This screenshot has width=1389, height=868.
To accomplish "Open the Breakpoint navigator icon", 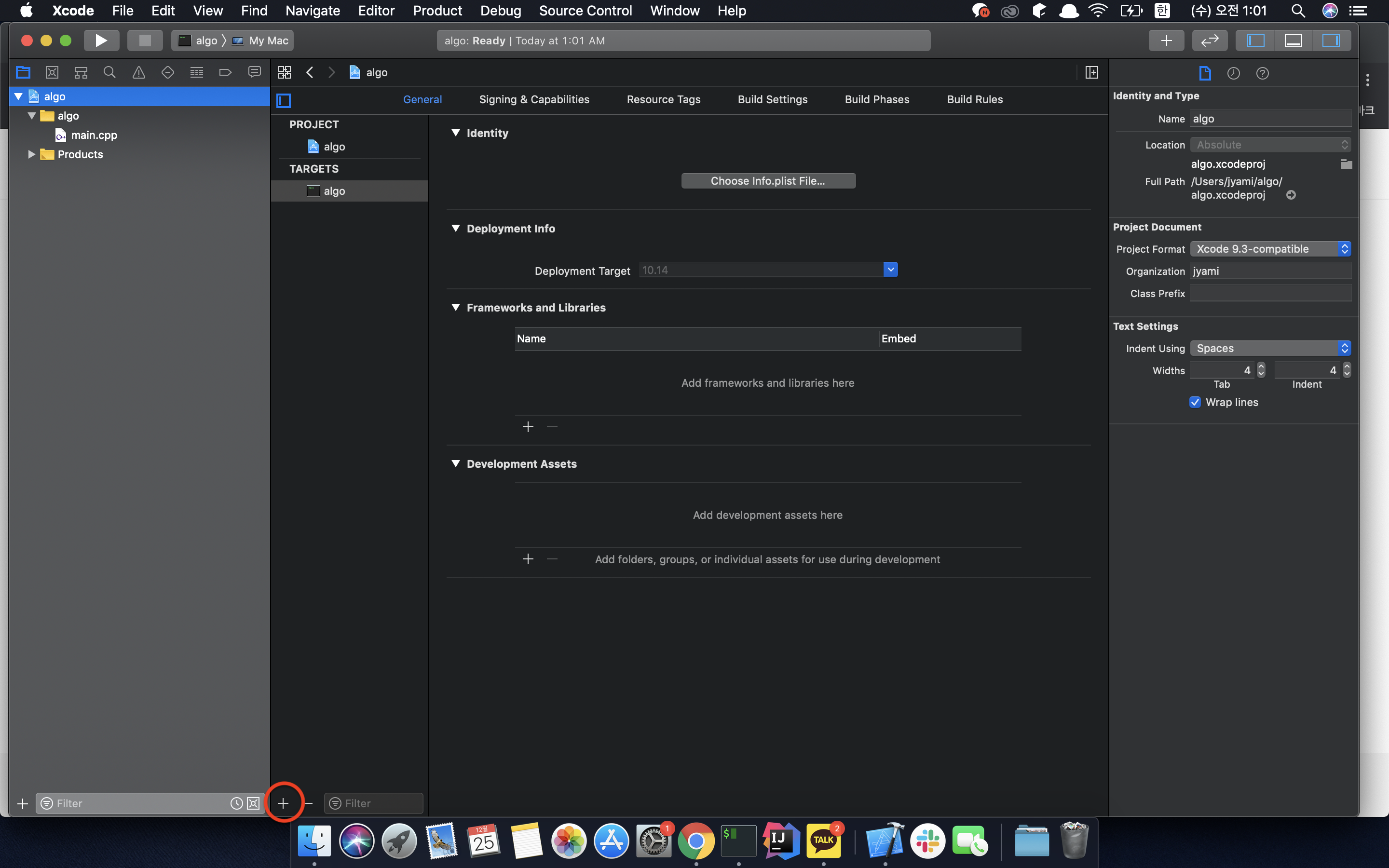I will (x=225, y=72).
